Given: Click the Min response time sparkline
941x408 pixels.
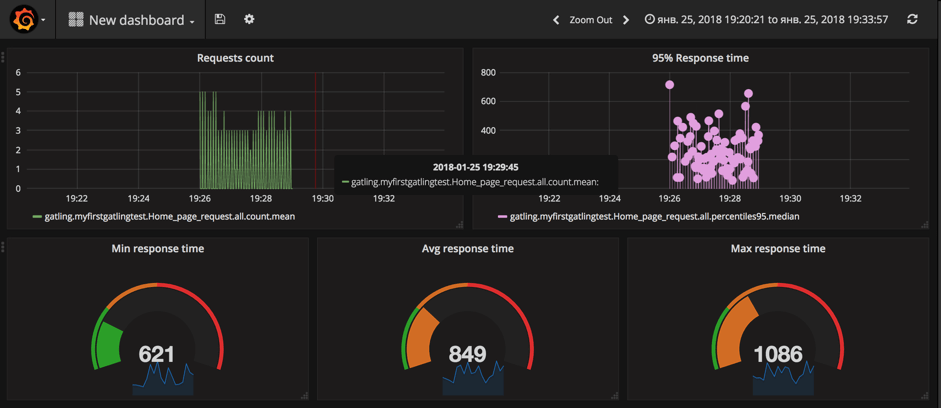Looking at the screenshot, I should coord(163,379).
